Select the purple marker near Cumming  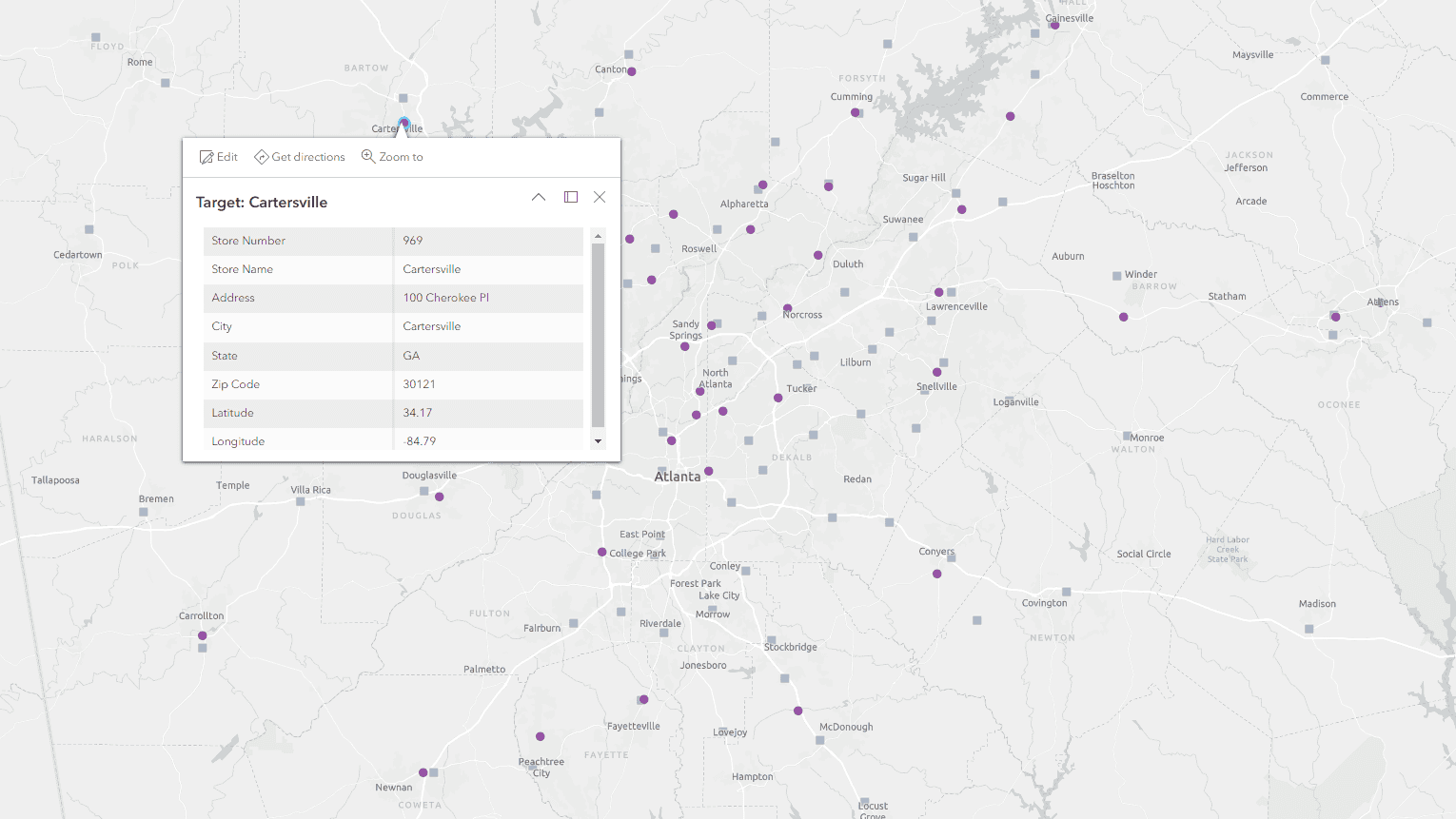855,112
